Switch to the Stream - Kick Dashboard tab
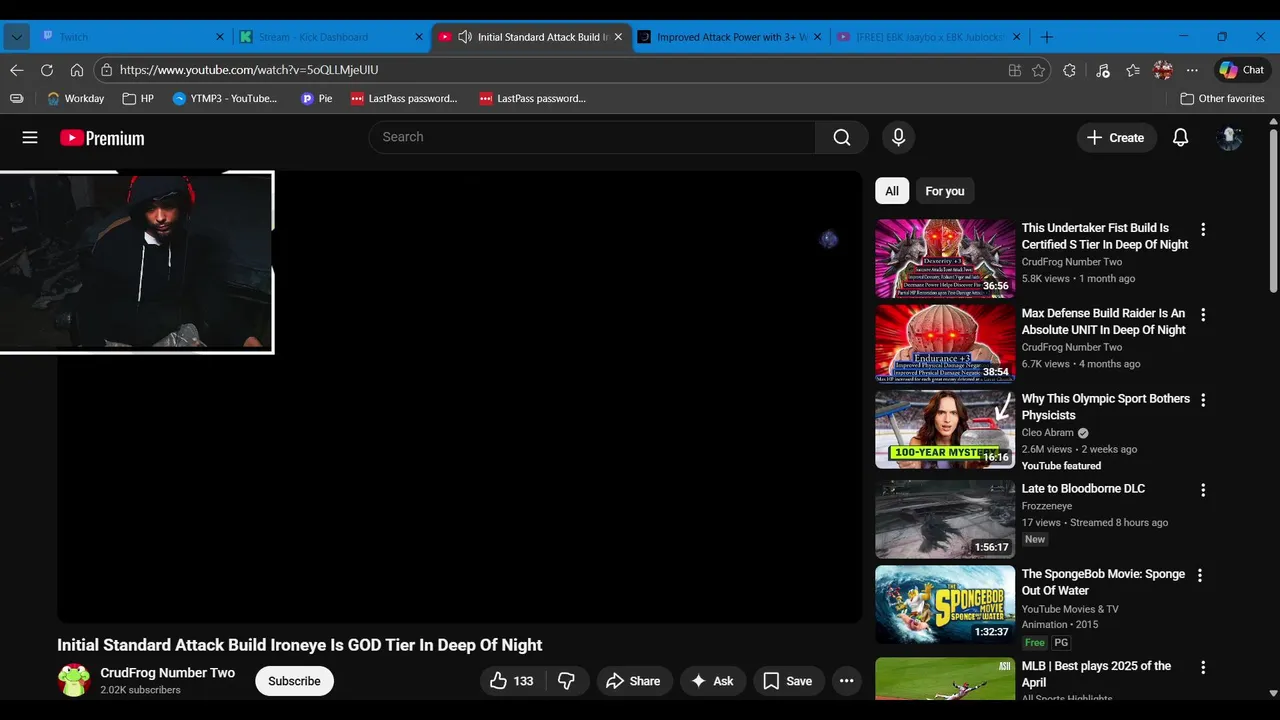1280x720 pixels. tap(332, 37)
